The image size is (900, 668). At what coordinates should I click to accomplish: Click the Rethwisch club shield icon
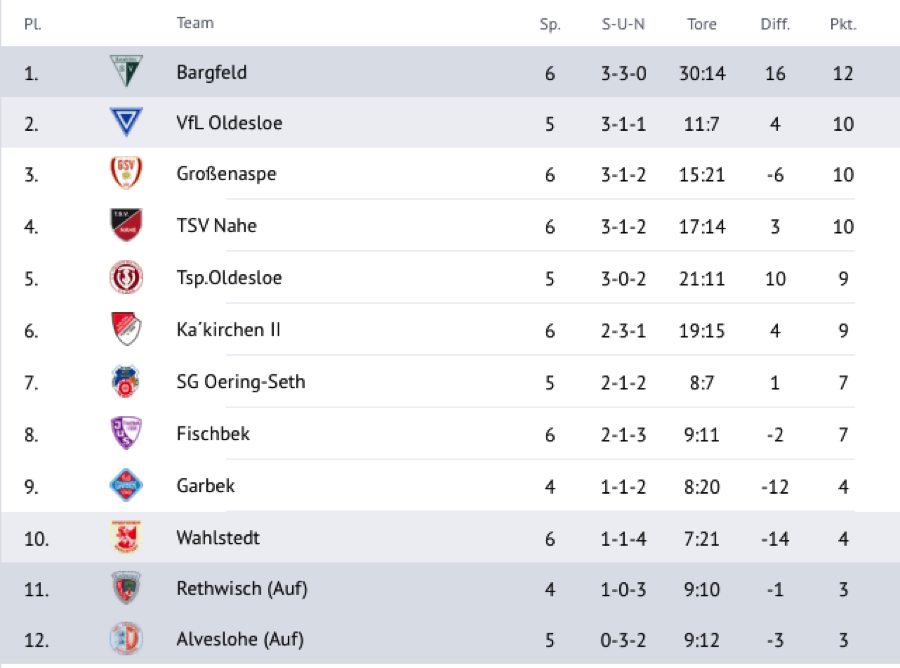point(126,589)
